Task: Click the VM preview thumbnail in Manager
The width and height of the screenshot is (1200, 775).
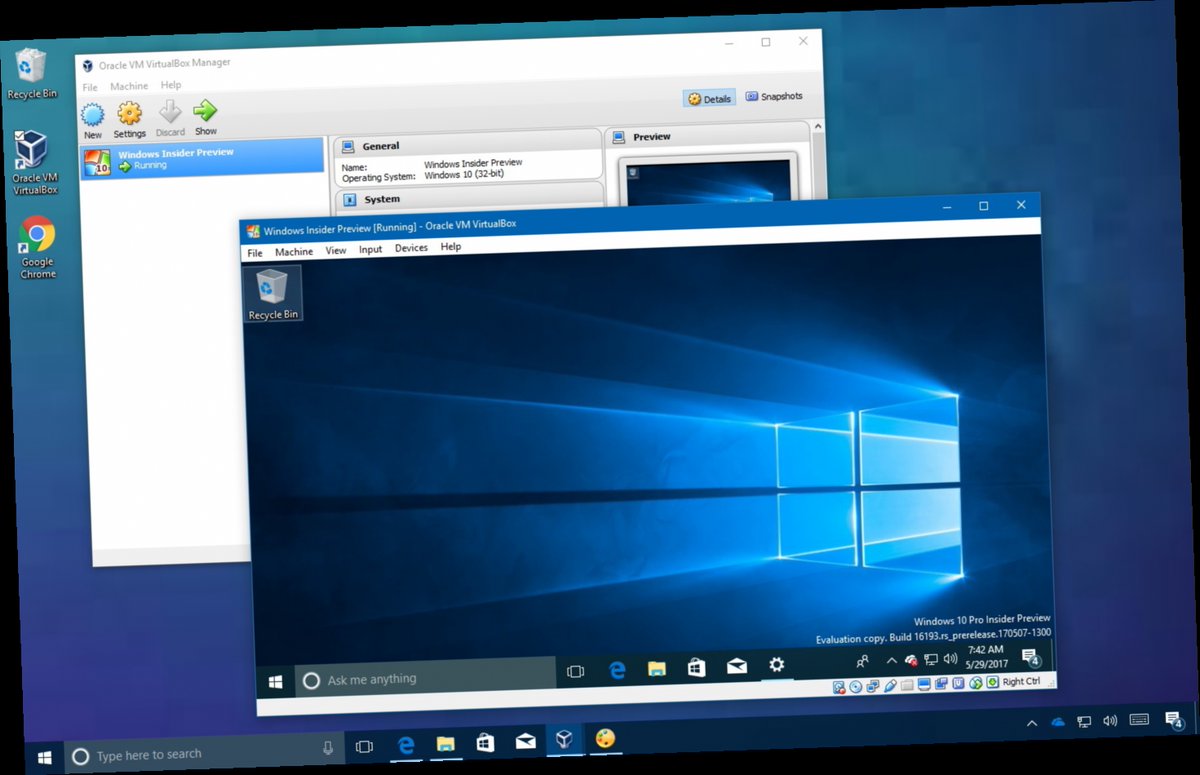Action: tap(707, 182)
